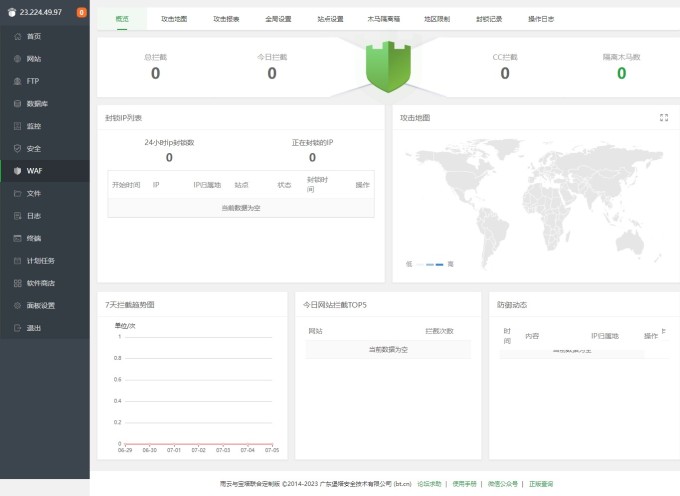Click the 使用手册 footer link

coord(465,483)
